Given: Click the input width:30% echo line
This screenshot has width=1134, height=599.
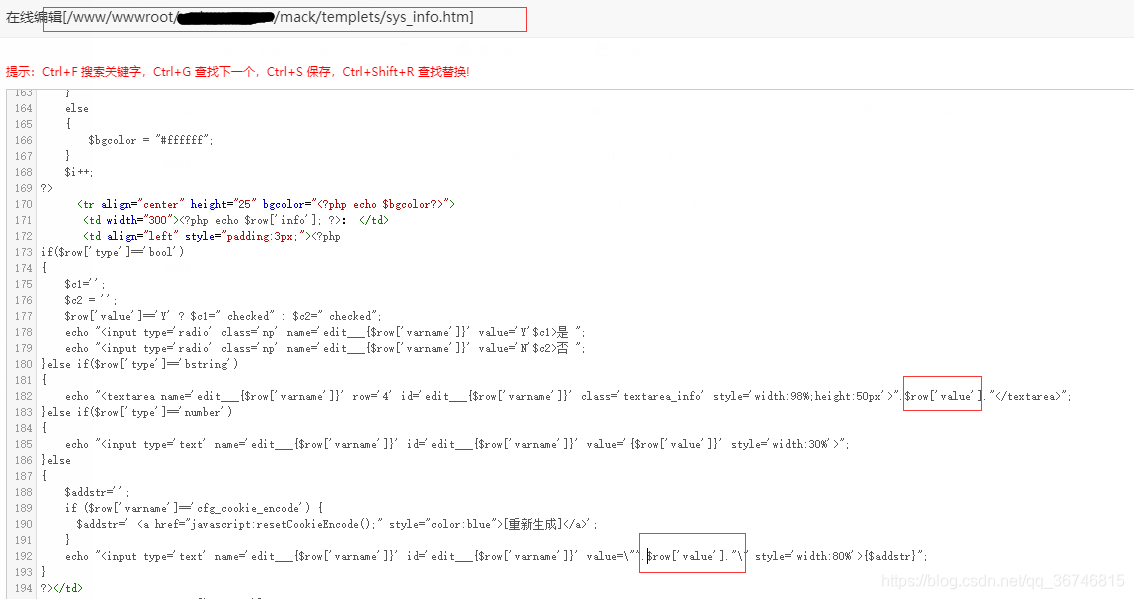Looking at the screenshot, I should 457,444.
